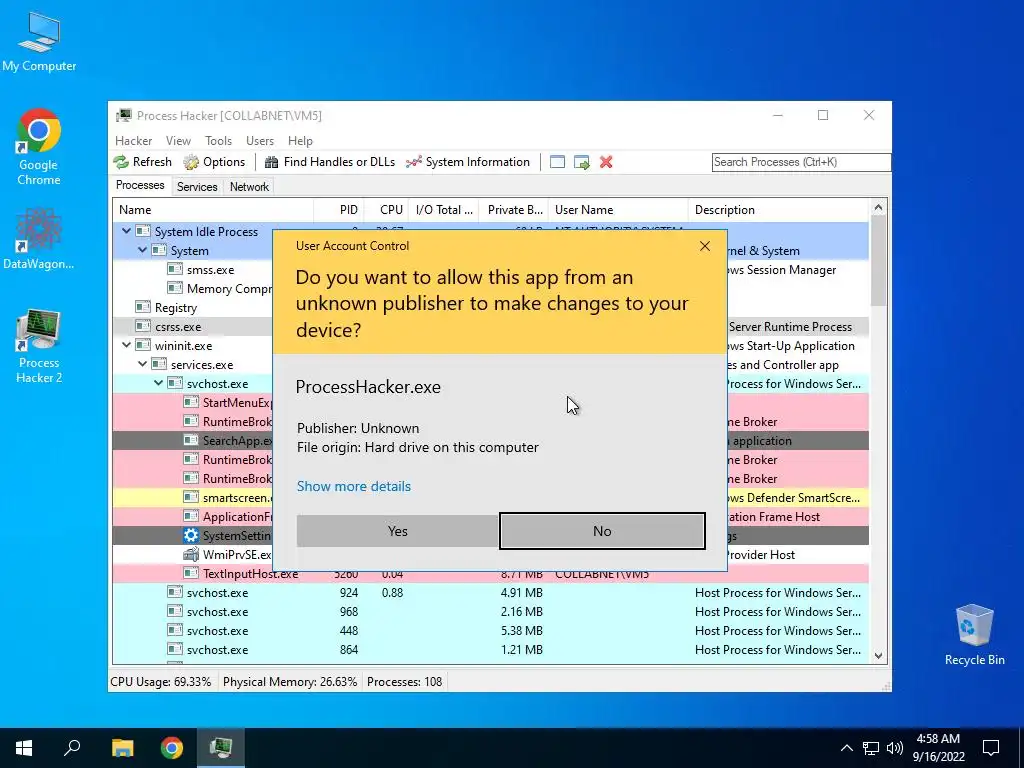Collapse the services.exe tree node
This screenshot has height=768, width=1024.
(142, 364)
